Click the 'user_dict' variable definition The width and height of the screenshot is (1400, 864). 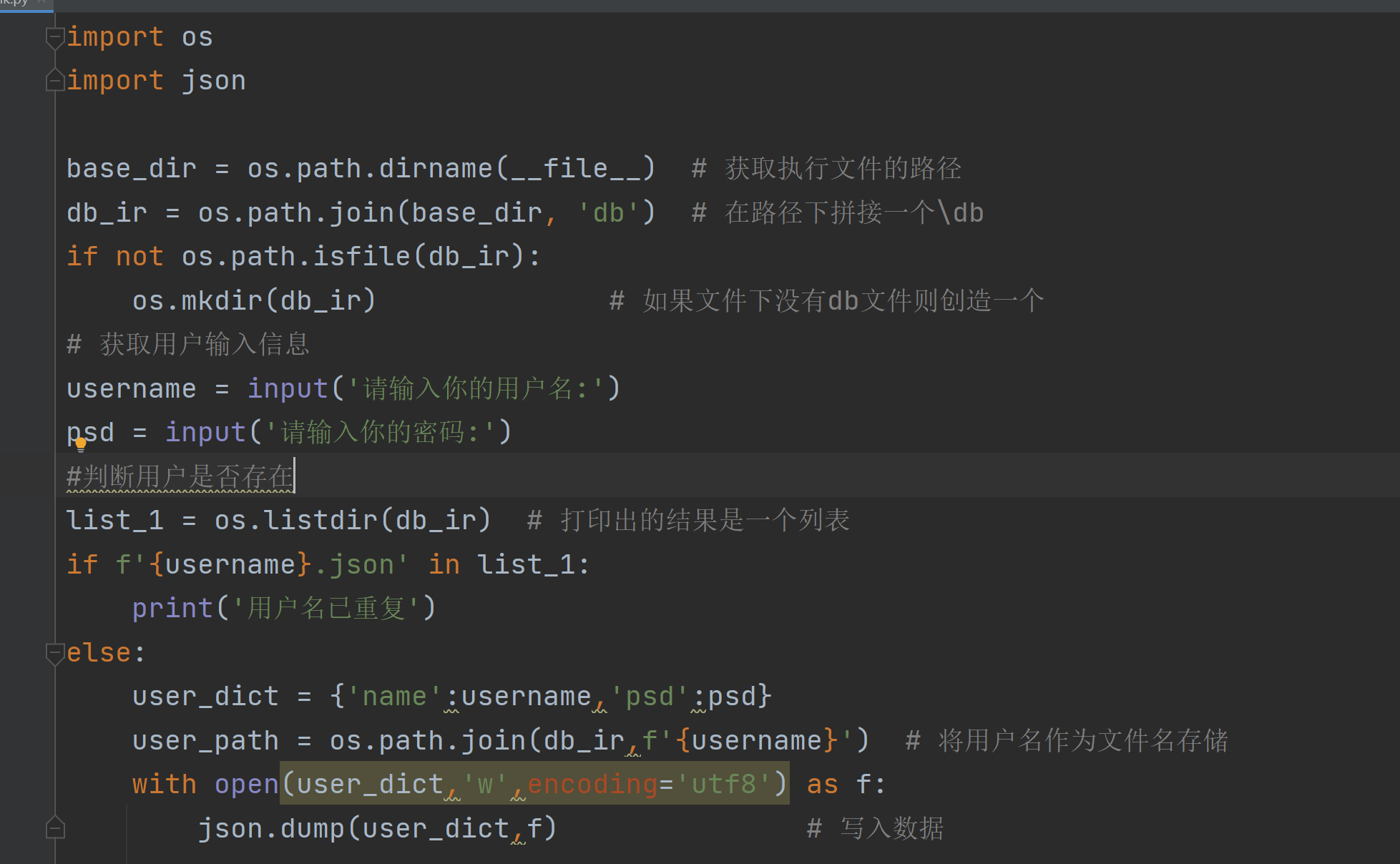(x=205, y=697)
